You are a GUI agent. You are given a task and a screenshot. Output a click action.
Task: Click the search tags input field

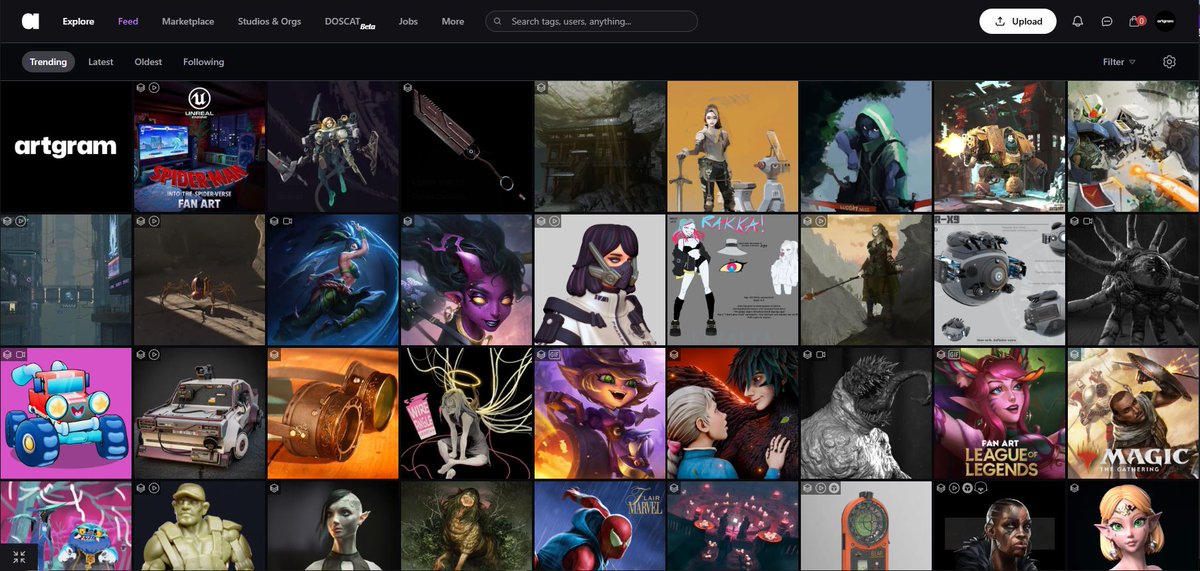591,21
